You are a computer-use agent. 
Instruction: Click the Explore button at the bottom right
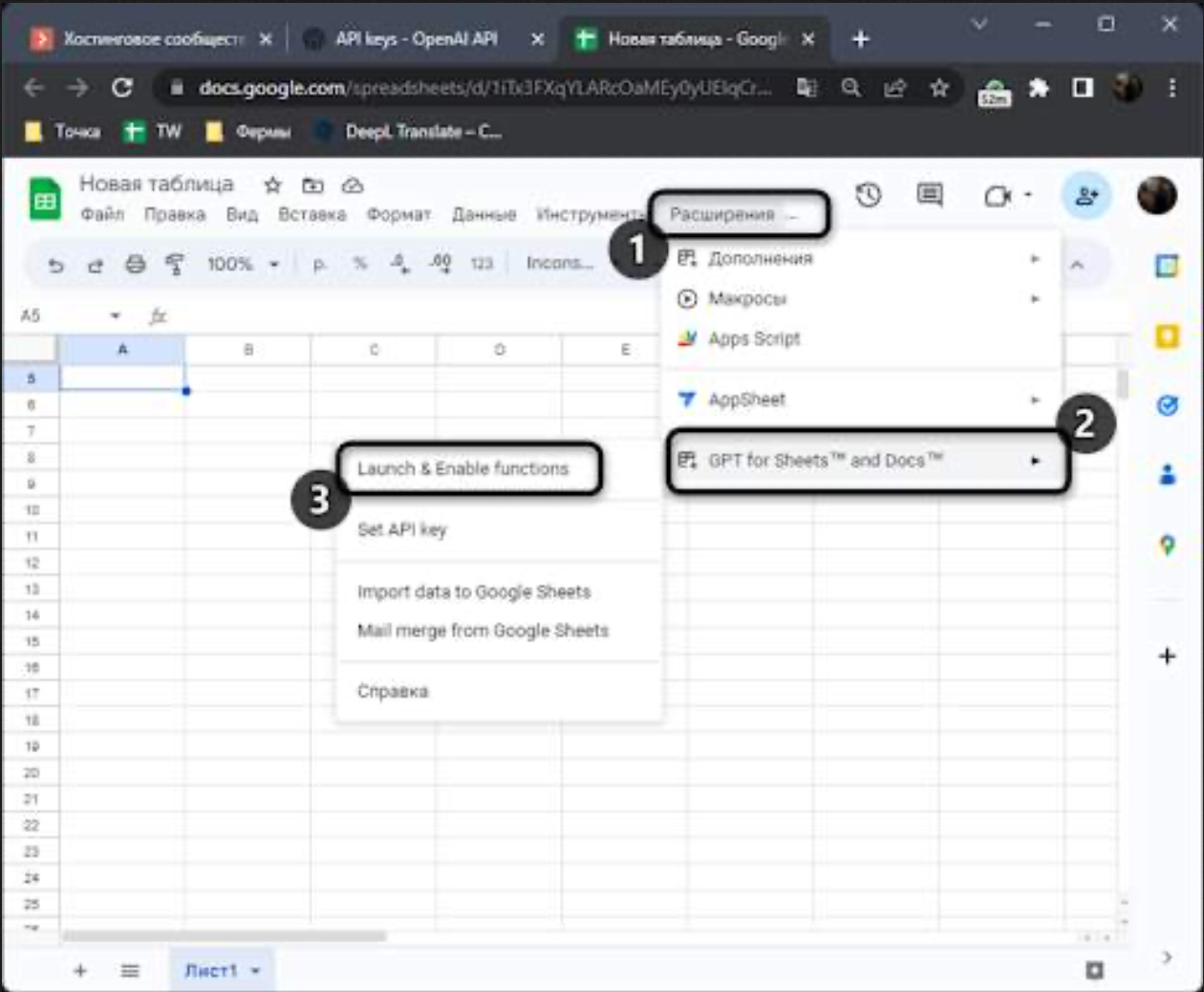pyautogui.click(x=1095, y=970)
